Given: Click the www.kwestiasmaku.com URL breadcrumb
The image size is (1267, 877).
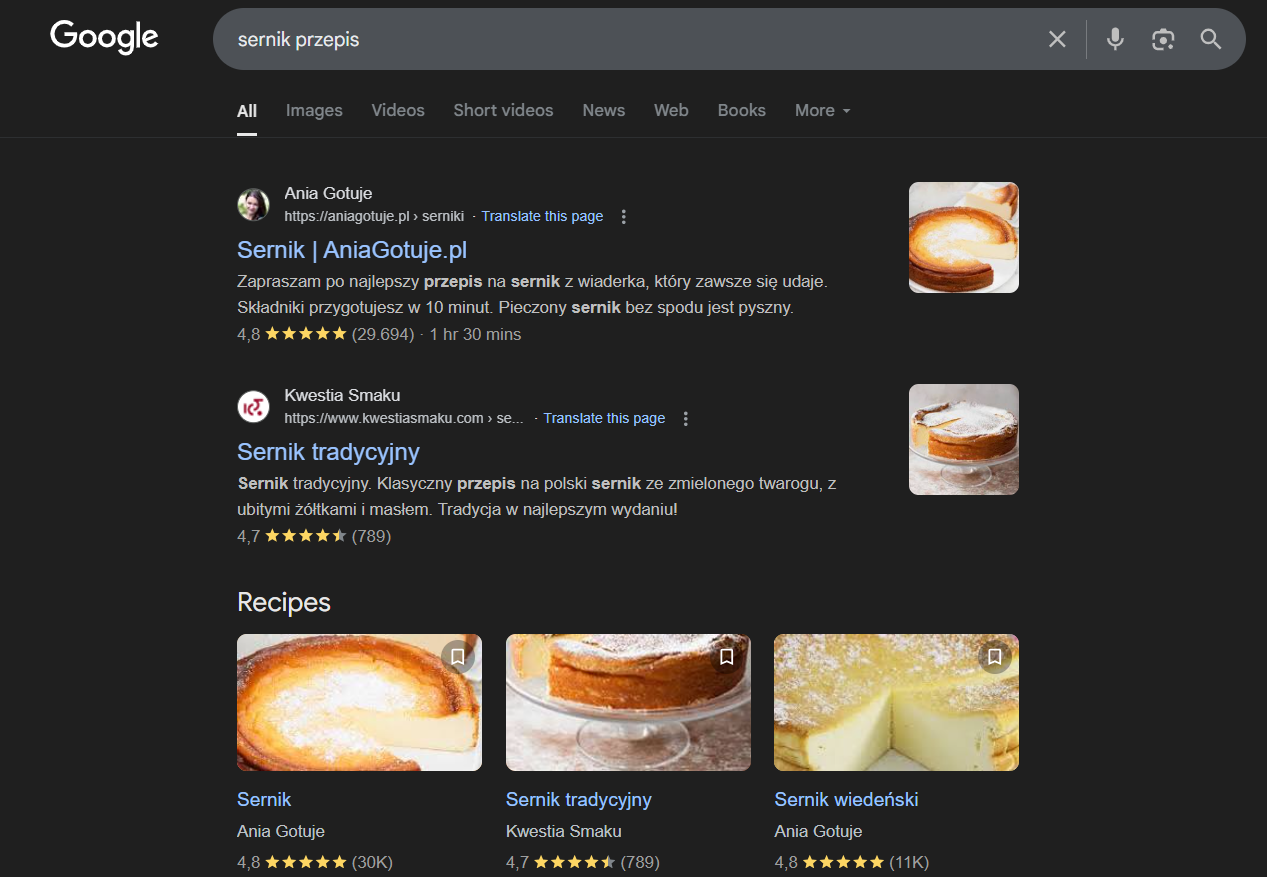Looking at the screenshot, I should click(x=404, y=418).
